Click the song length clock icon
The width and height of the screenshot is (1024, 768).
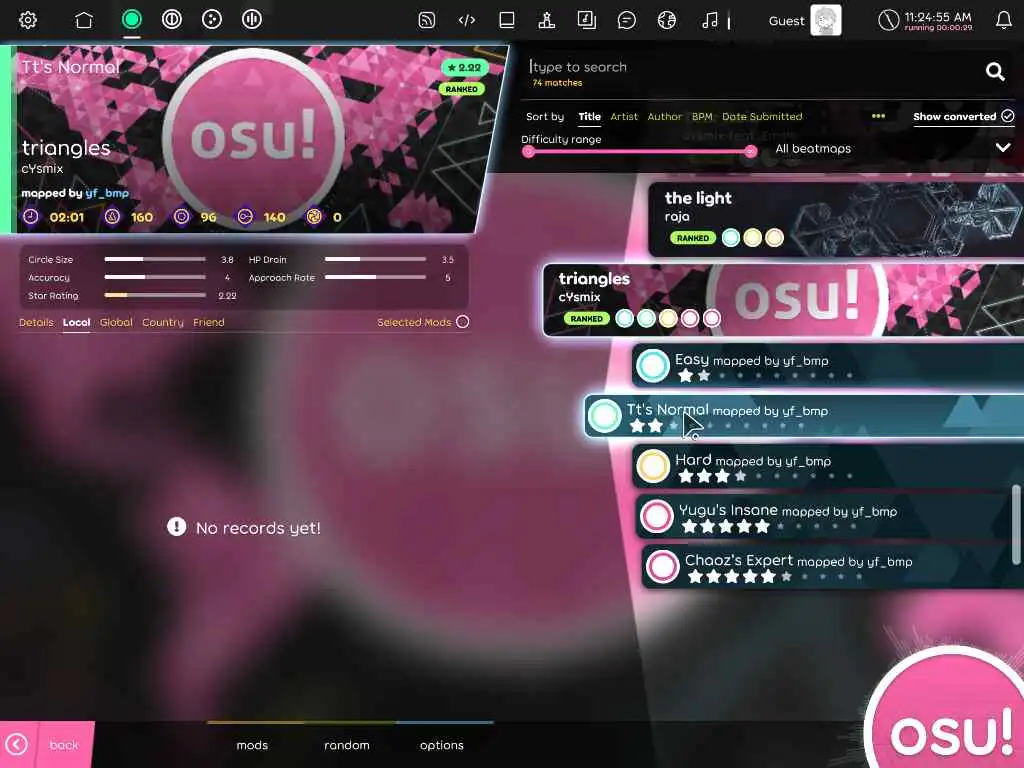(31, 217)
